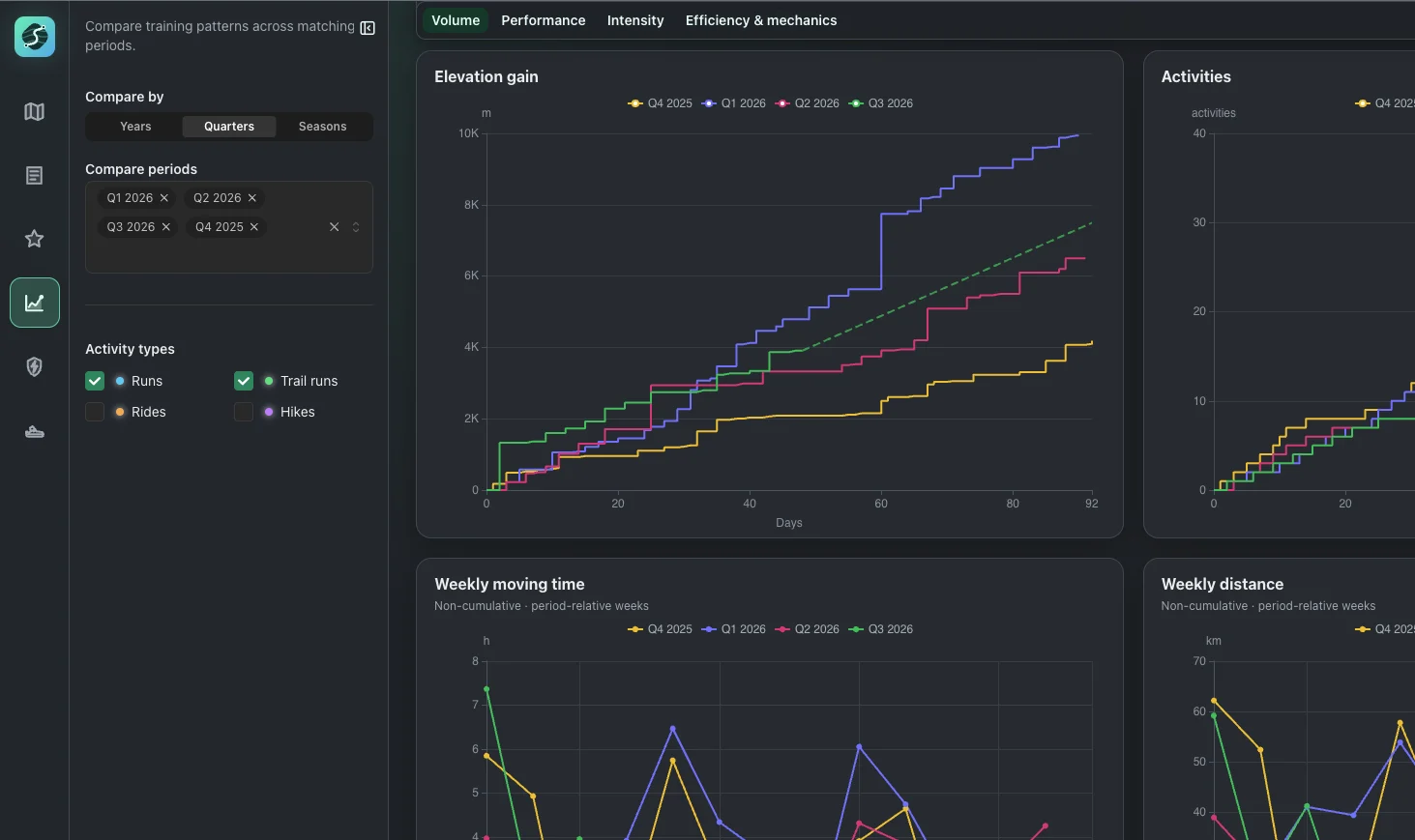Image resolution: width=1415 pixels, height=840 pixels.
Task: Click the Days axis label
Action: coord(789,523)
